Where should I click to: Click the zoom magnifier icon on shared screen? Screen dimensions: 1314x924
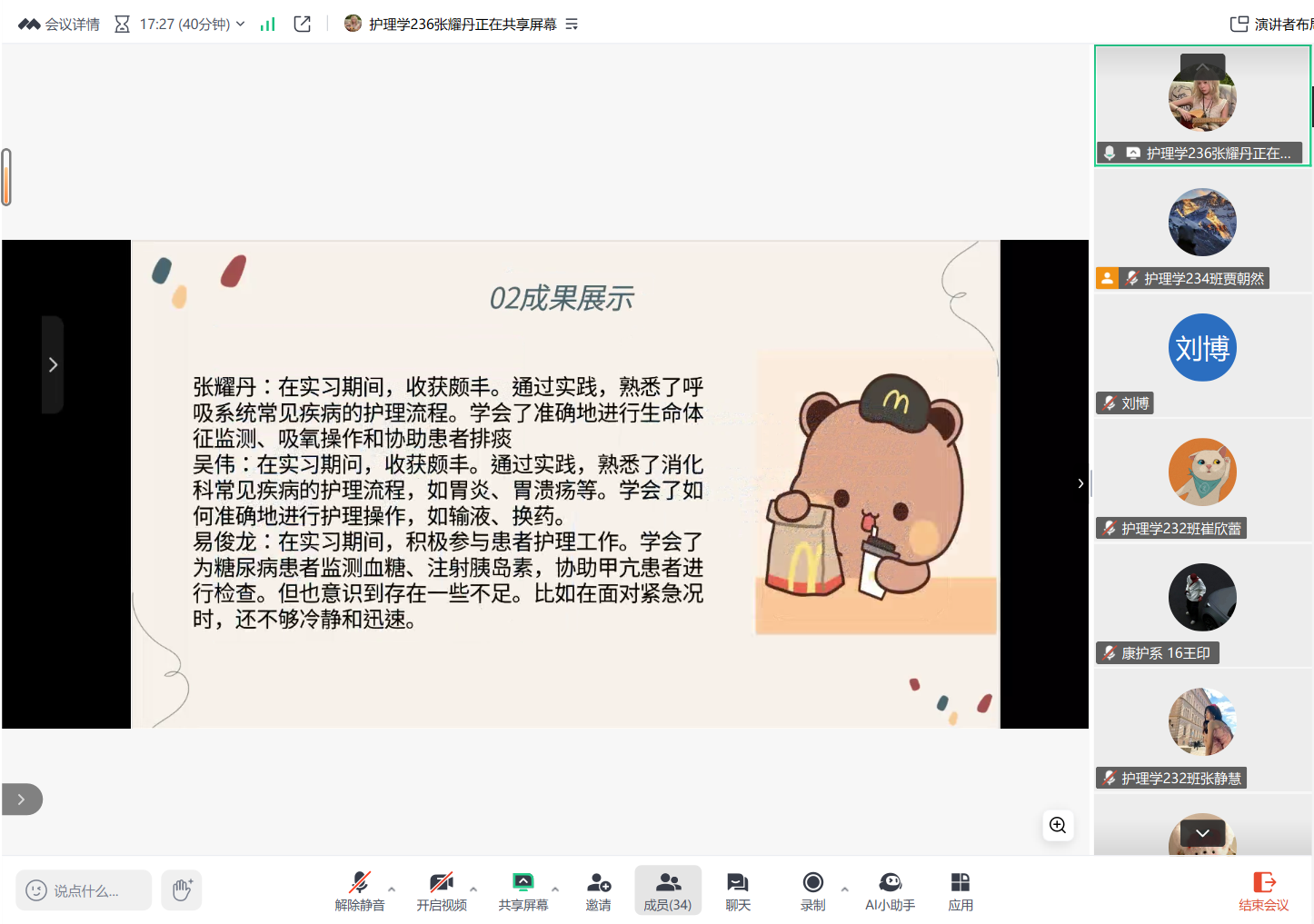(x=1058, y=825)
